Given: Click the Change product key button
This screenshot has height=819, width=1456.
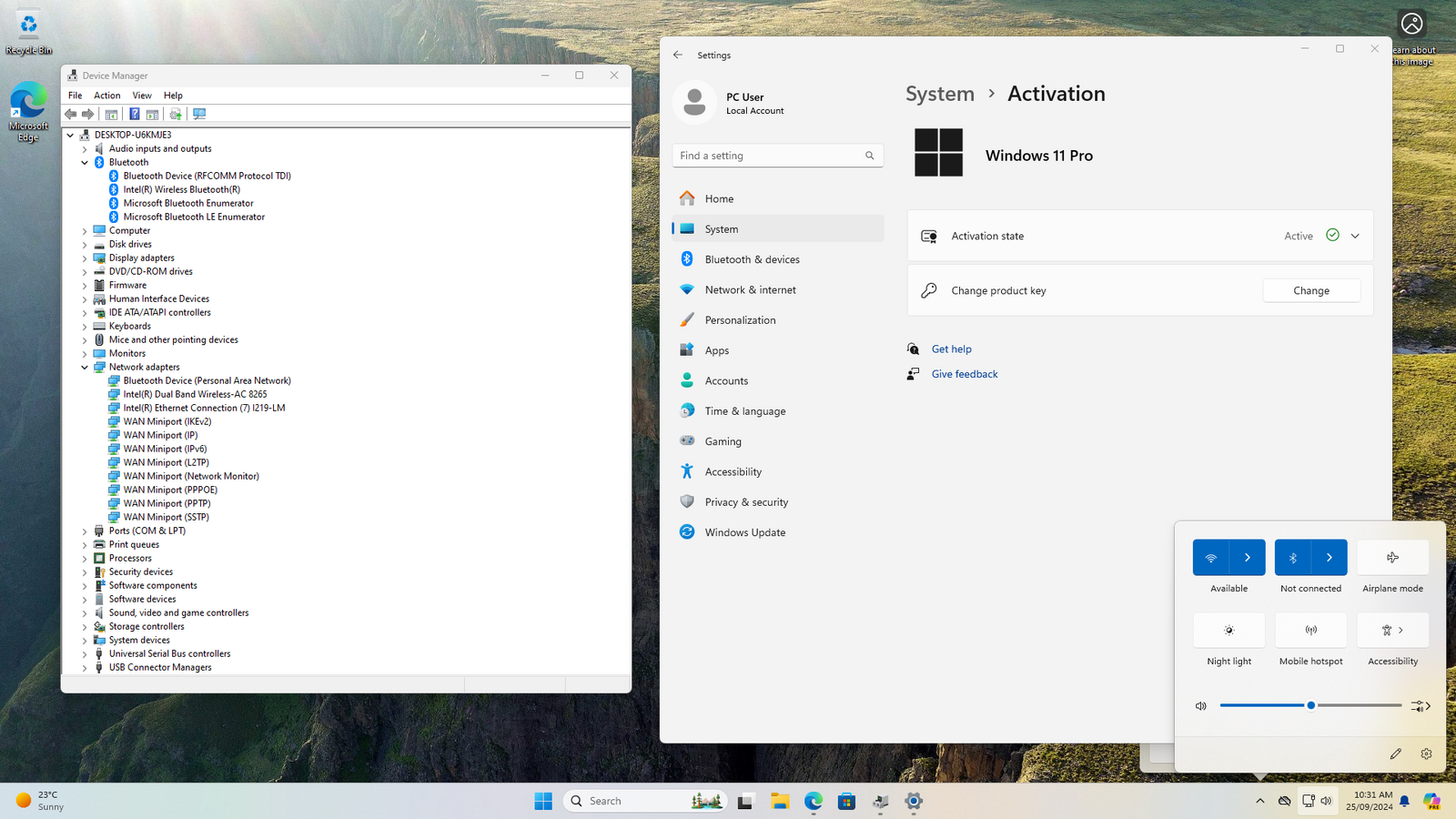Looking at the screenshot, I should 1311,290.
